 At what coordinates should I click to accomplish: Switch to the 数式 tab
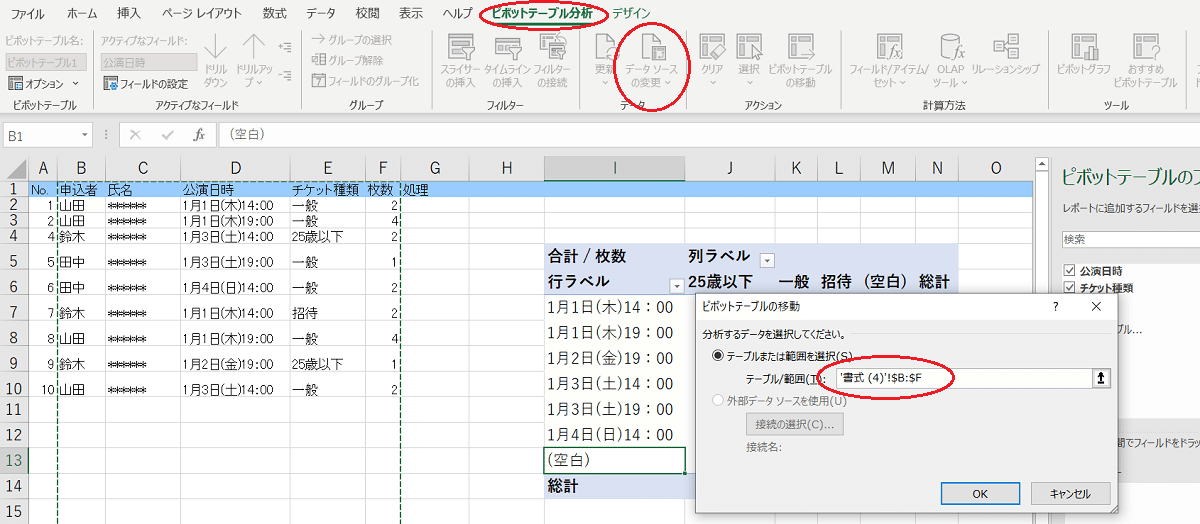click(x=274, y=14)
